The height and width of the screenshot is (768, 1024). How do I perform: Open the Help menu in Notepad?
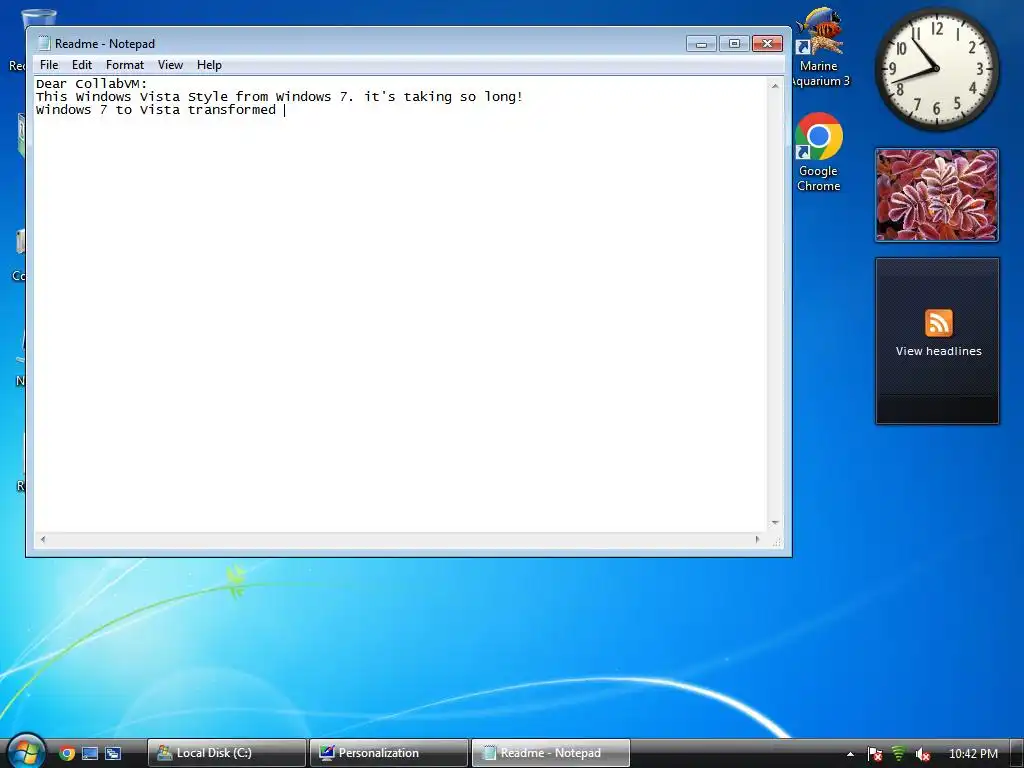click(x=209, y=65)
